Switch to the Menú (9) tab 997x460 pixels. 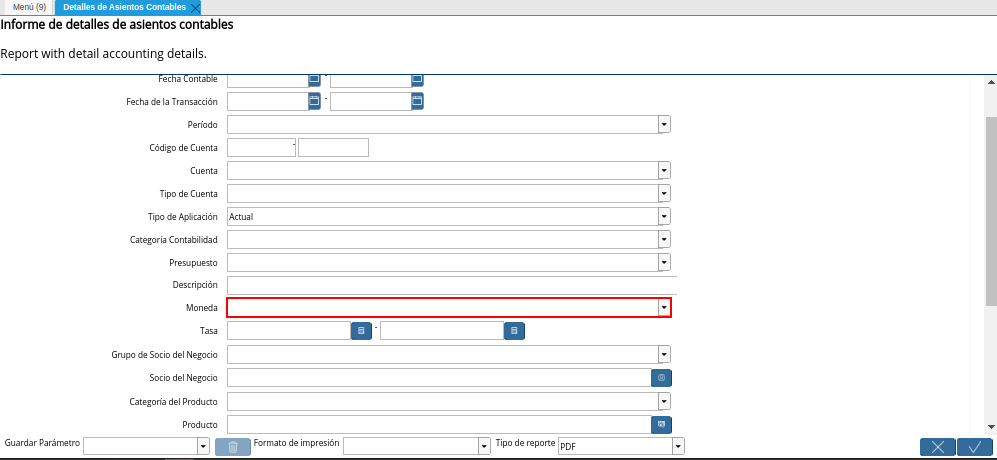pos(29,7)
